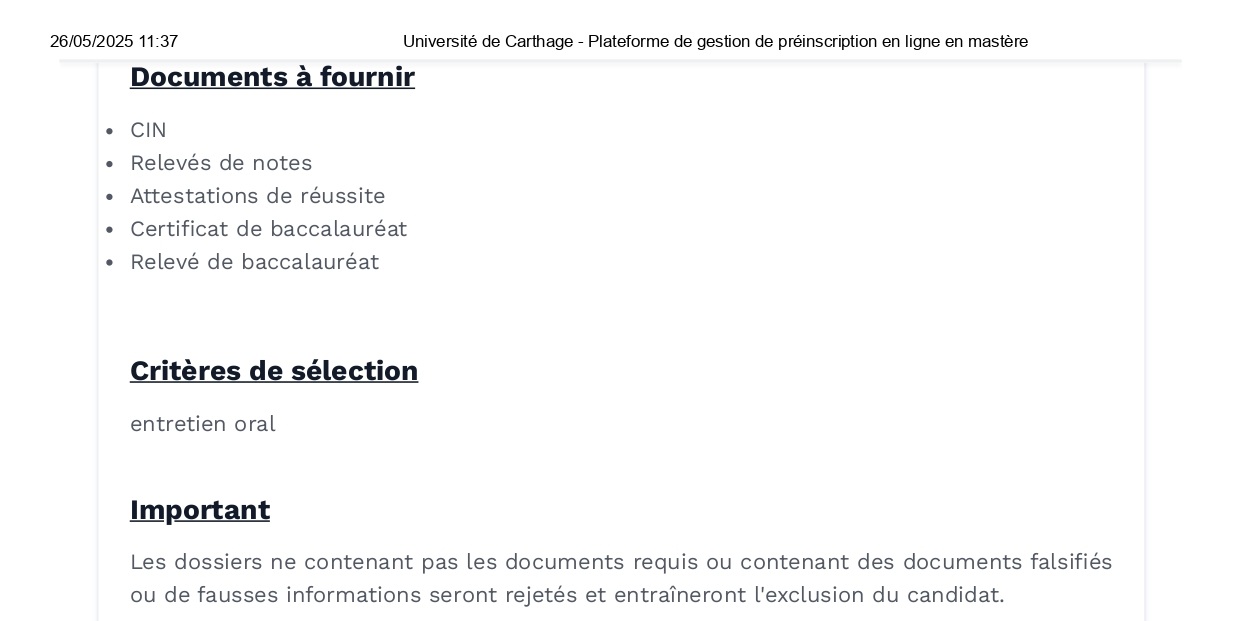This screenshot has height=621, width=1240.
Task: Click the warning paragraph about falsified documents
Action: tap(621, 579)
